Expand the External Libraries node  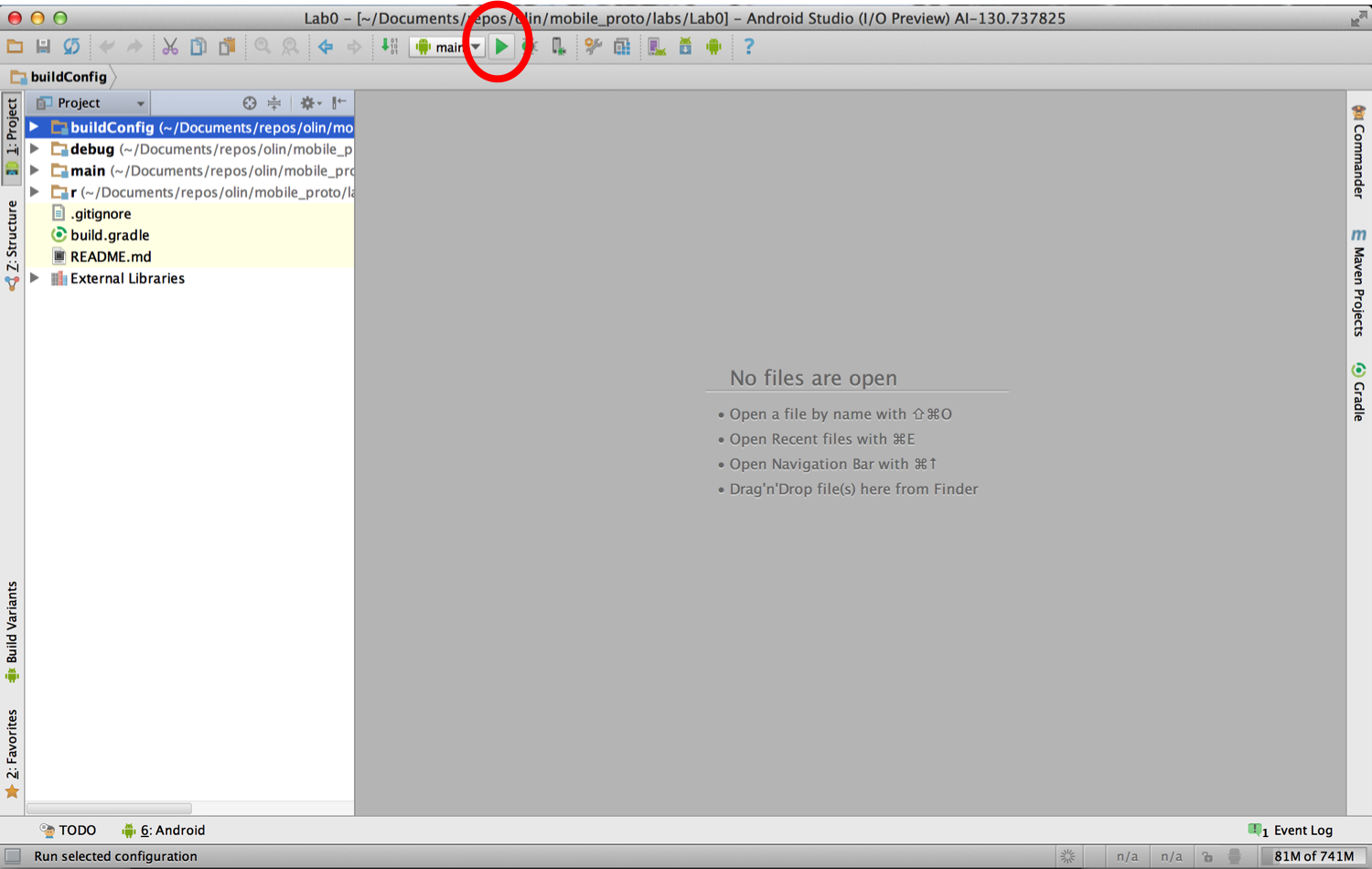pos(34,277)
